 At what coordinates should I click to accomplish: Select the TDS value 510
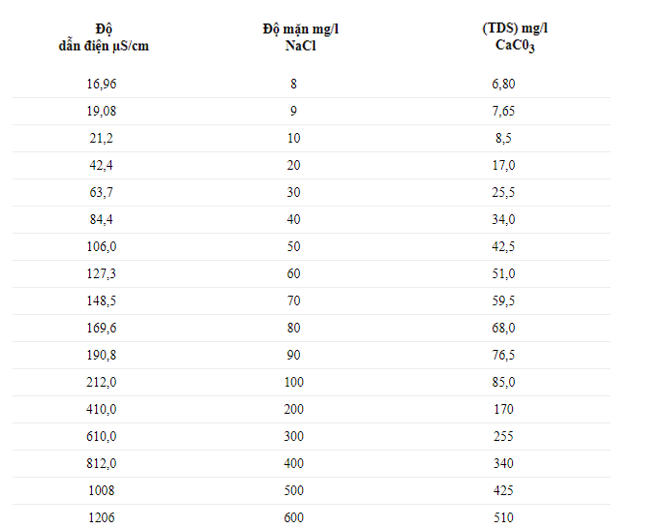[x=503, y=516]
